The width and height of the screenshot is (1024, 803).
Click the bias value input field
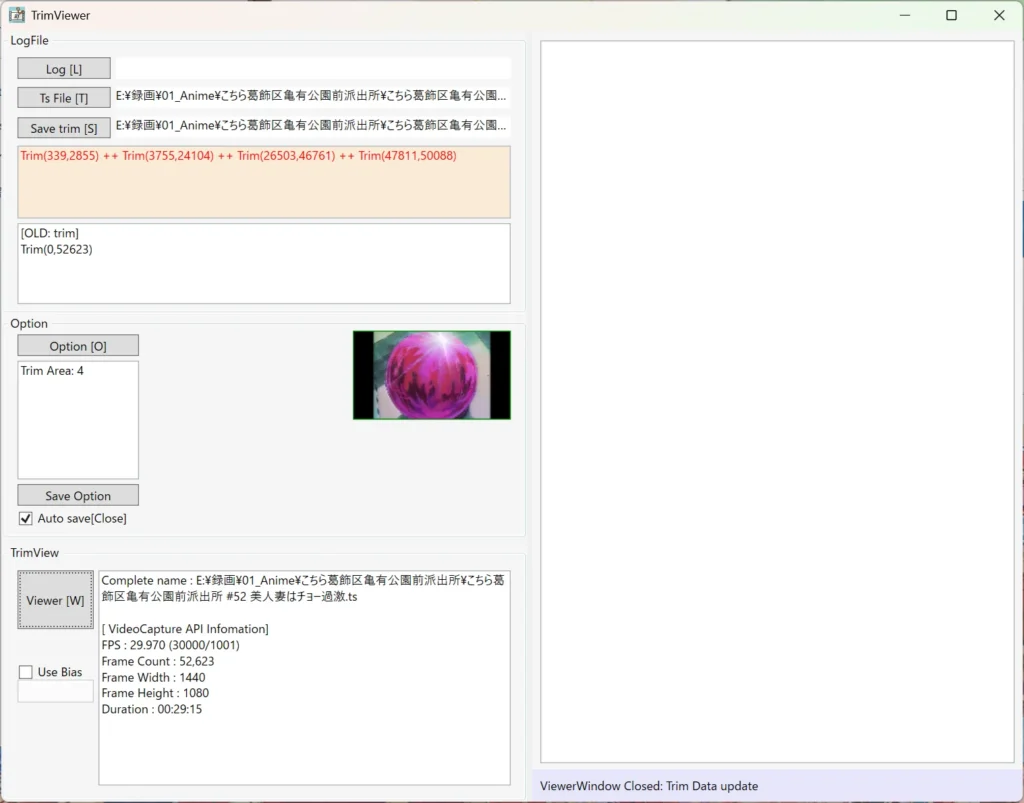pos(55,691)
